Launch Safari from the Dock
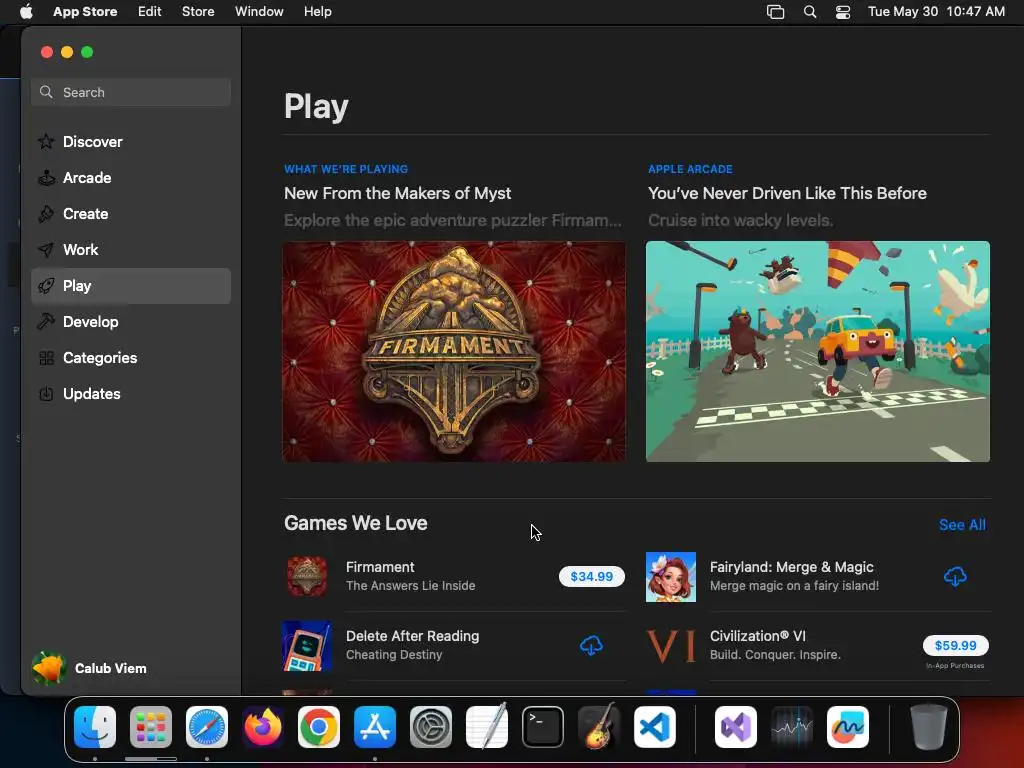The height and width of the screenshot is (768, 1024). (207, 727)
